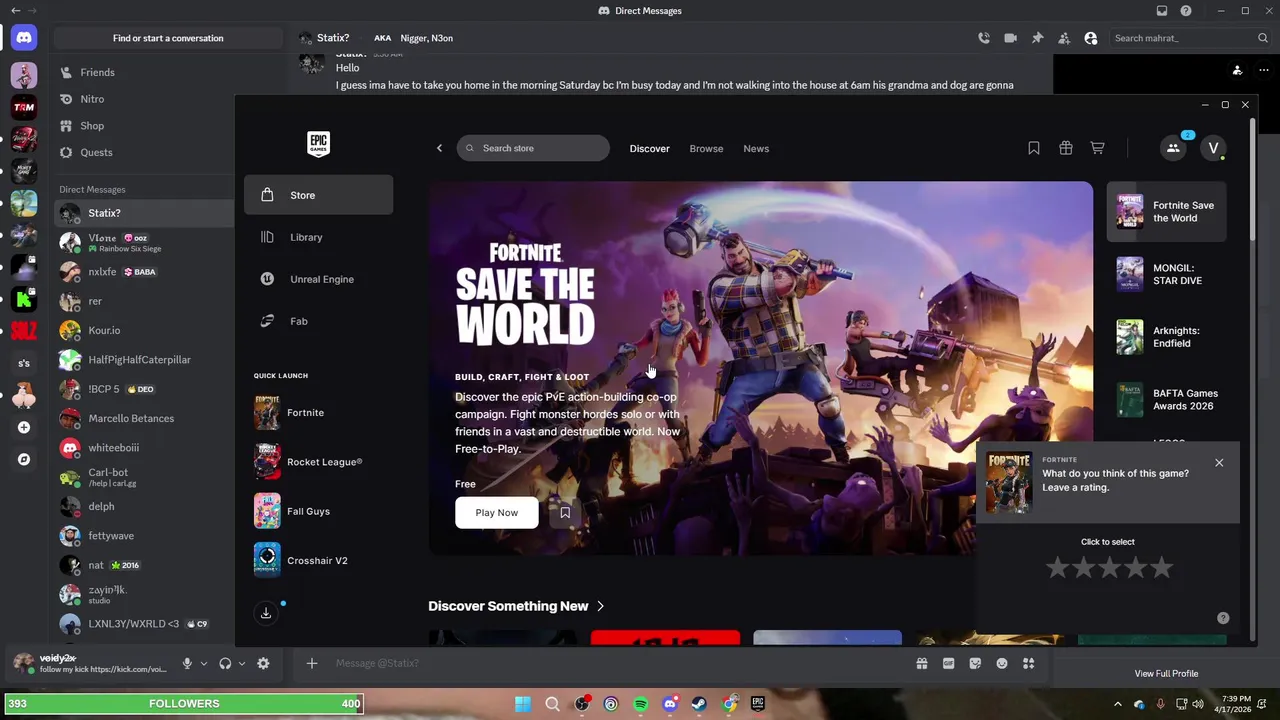
Task: Open the gift redeem icon in Epic header
Action: 1066,148
